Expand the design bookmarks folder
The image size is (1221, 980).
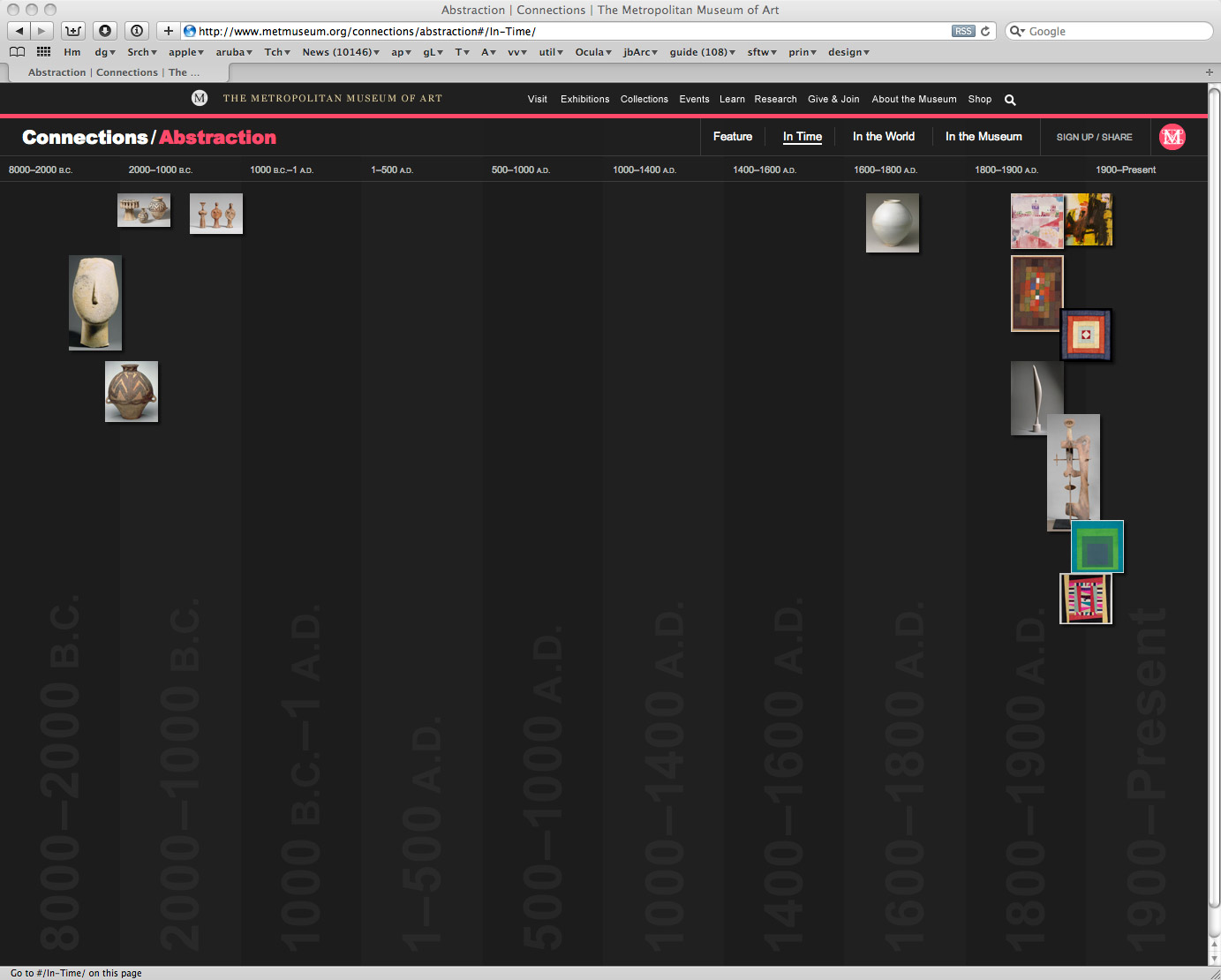848,52
